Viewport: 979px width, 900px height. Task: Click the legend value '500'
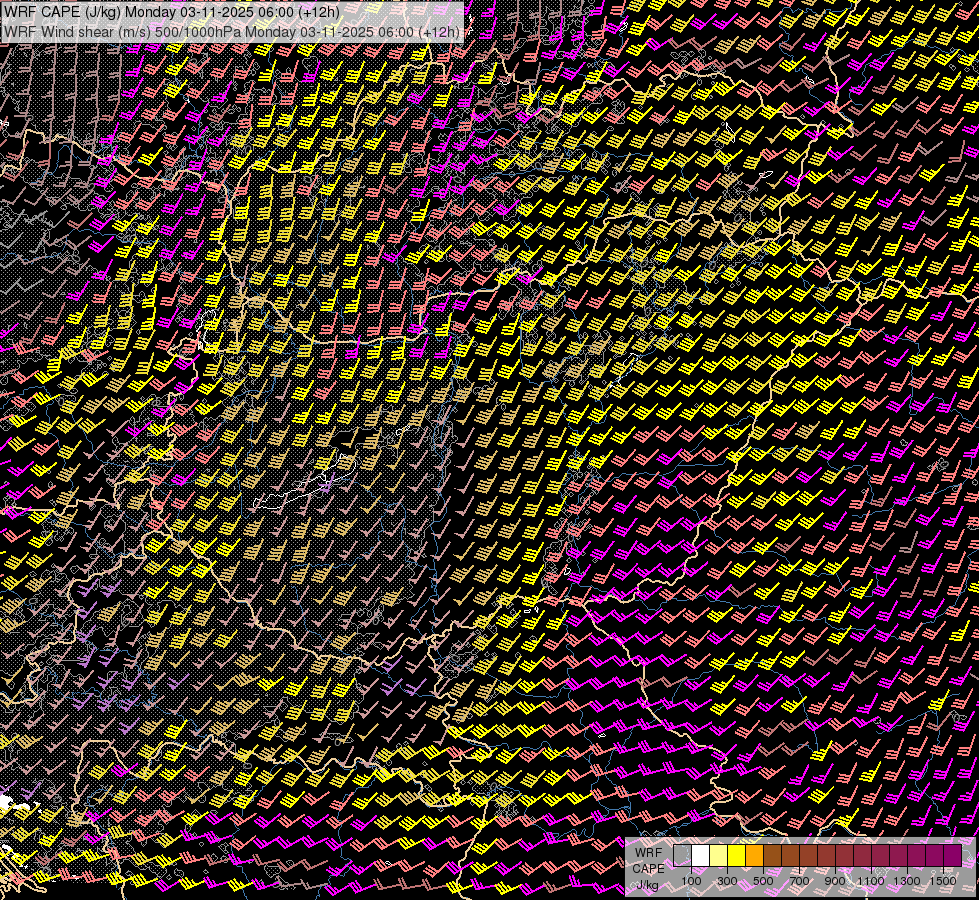tap(763, 881)
